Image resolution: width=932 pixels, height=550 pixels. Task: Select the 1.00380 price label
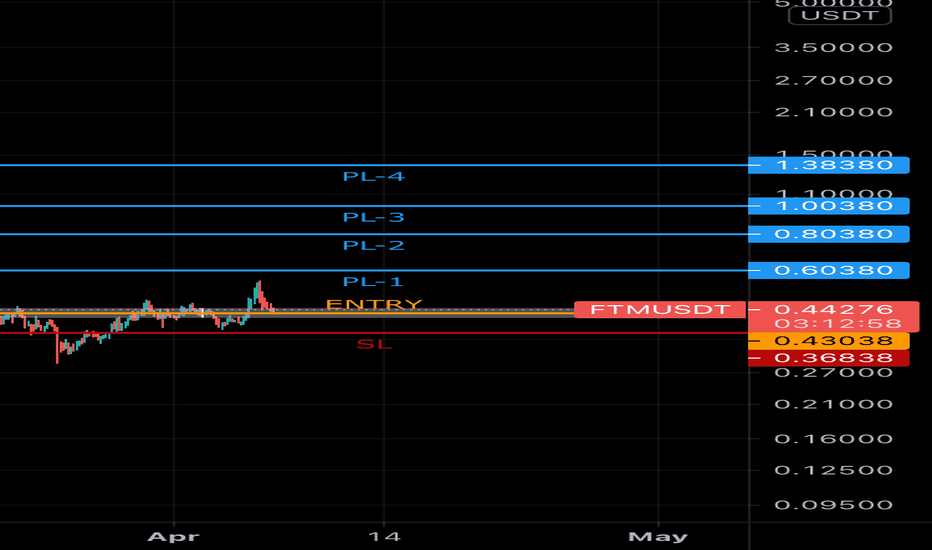tap(829, 206)
